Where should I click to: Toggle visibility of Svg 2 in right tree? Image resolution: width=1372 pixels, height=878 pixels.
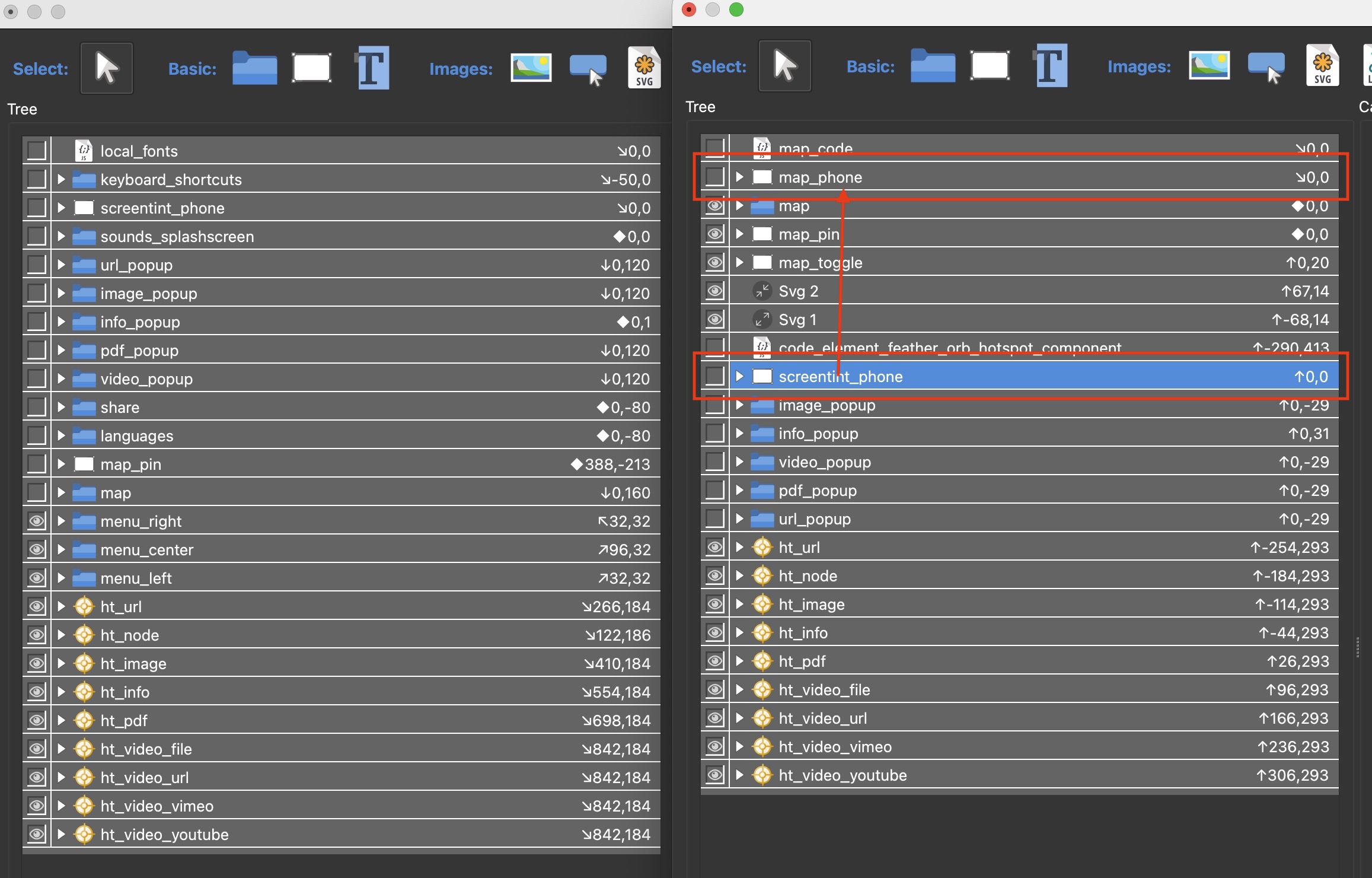[715, 291]
